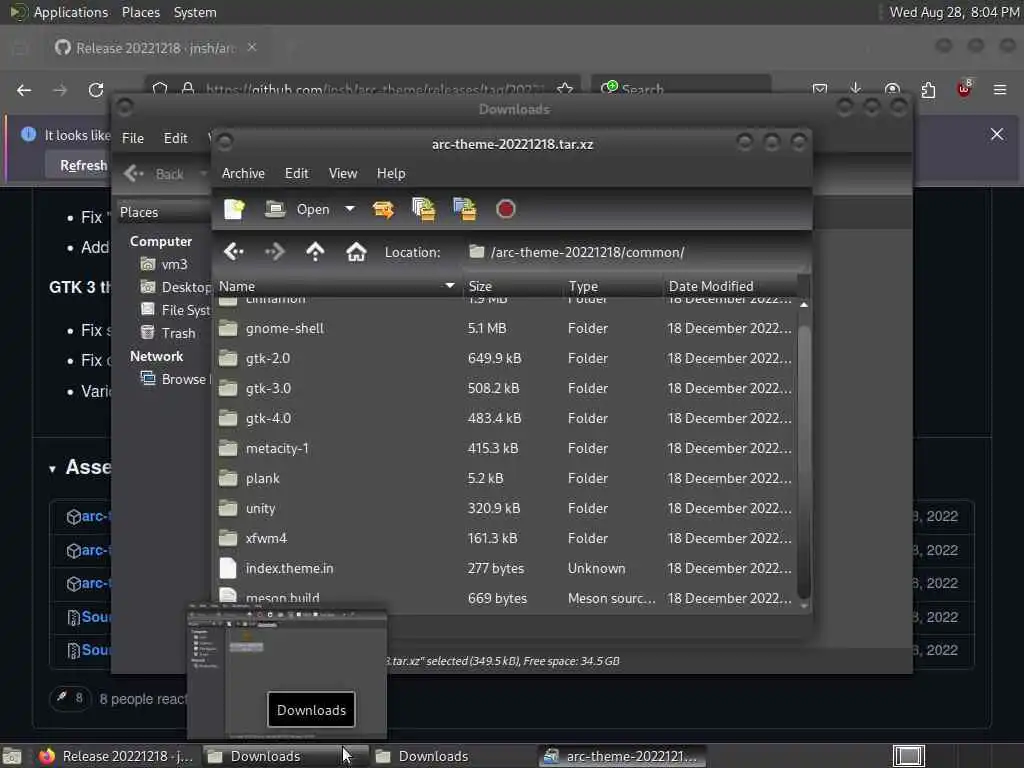Open the Edit menu in archive manager
Screen dimensions: 1024x768
(296, 173)
